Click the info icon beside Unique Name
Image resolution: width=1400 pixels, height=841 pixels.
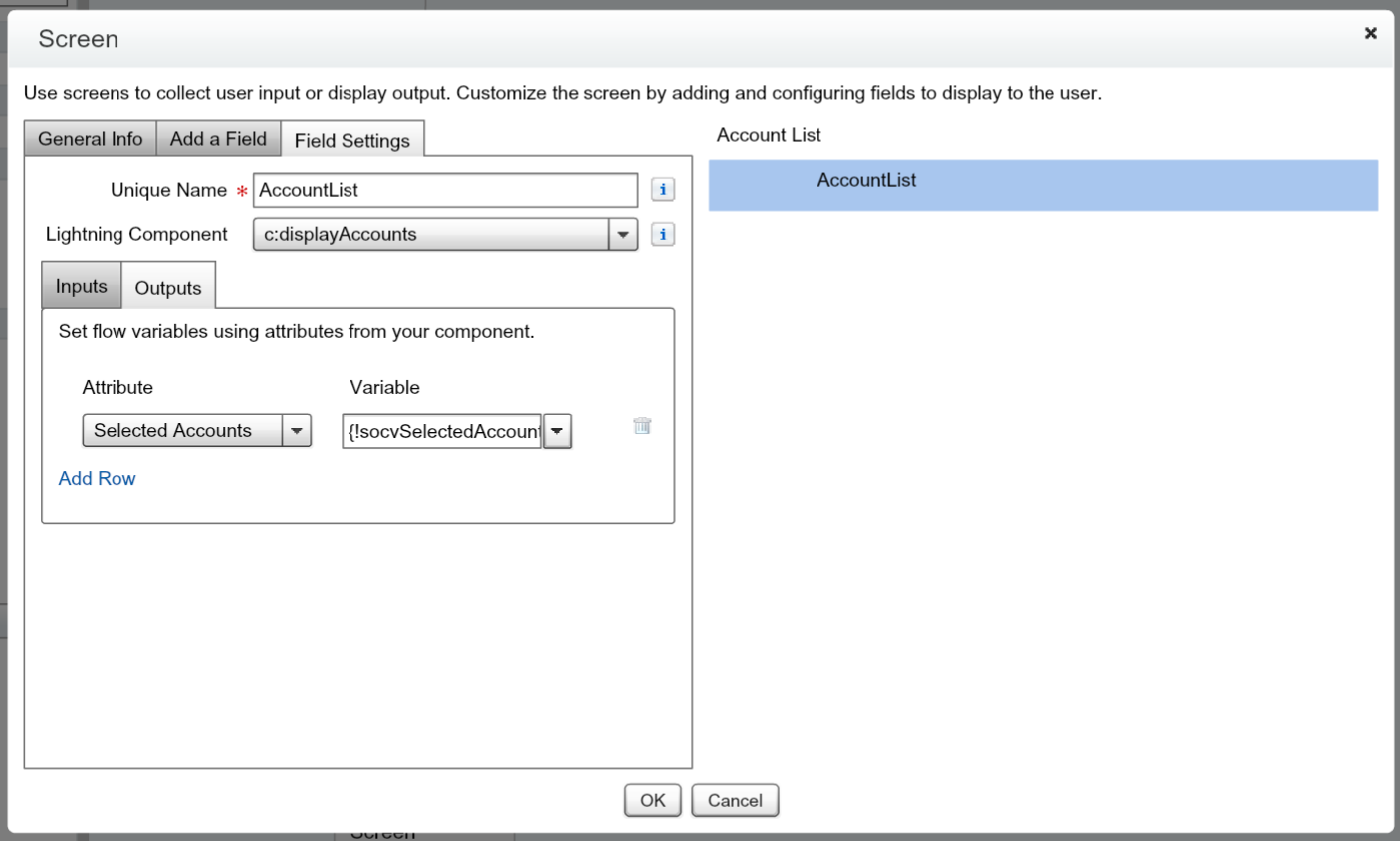click(x=662, y=189)
